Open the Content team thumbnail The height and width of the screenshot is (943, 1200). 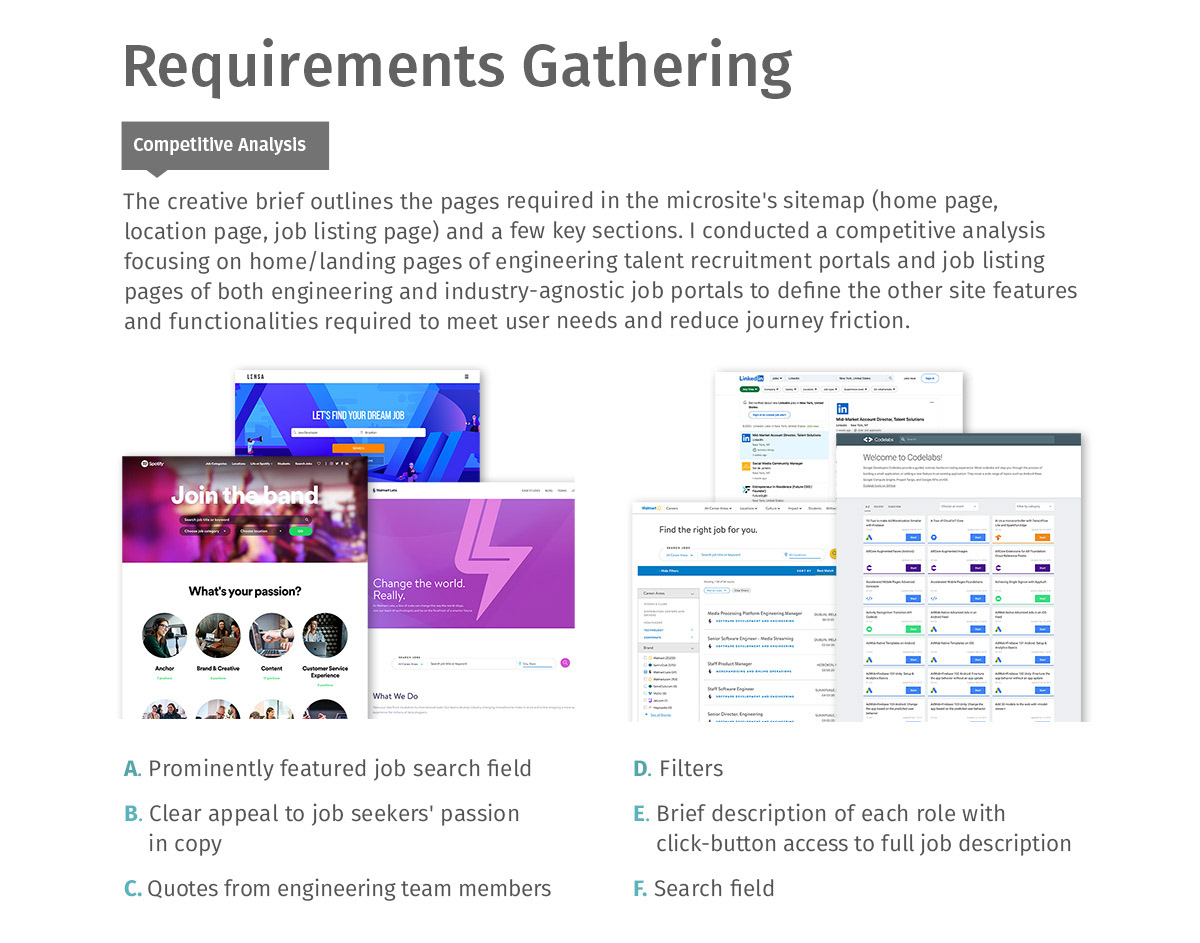271,635
